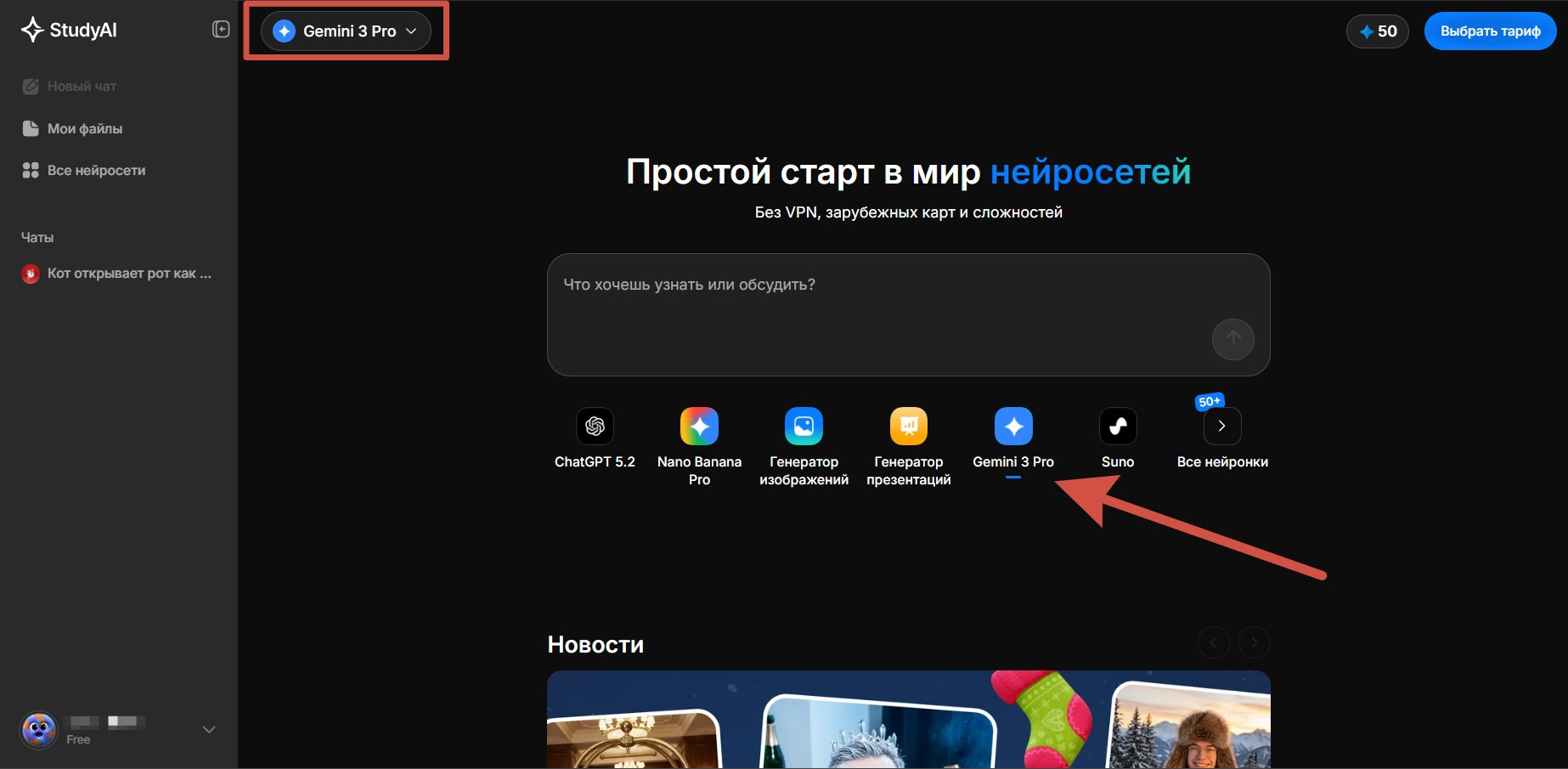Image resolution: width=1568 pixels, height=769 pixels.
Task: Start a new chat via Новый чат
Action: coord(70,86)
